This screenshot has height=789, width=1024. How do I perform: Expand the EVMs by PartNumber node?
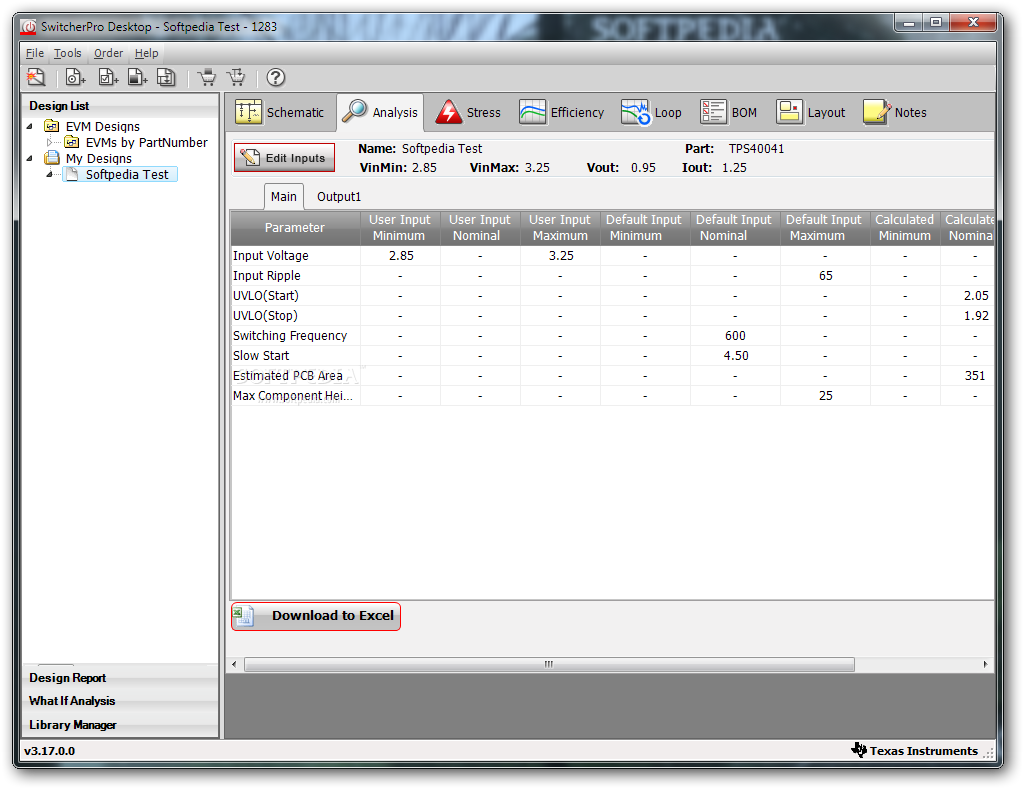(50, 142)
